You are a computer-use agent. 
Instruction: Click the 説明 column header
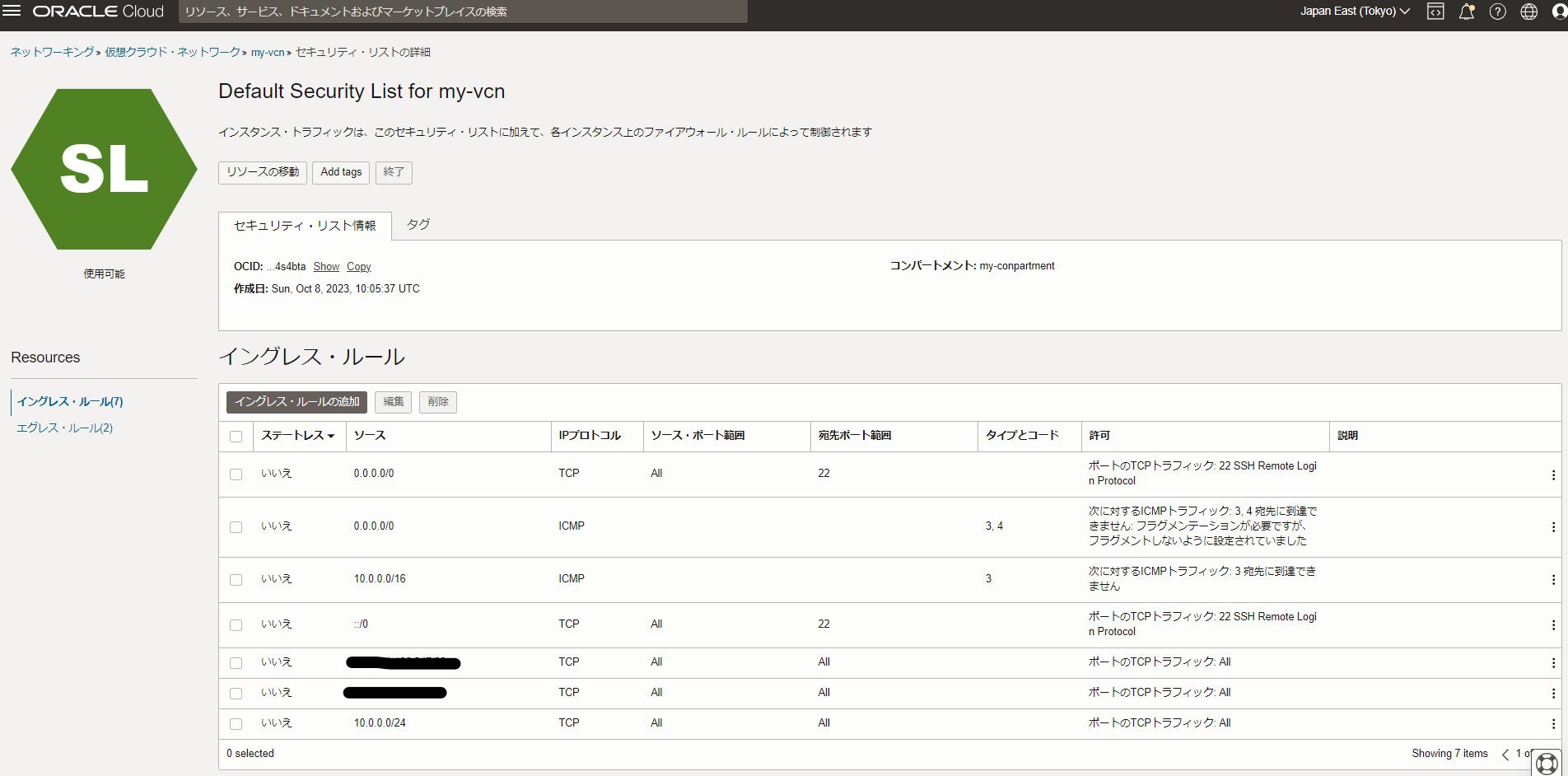(1347, 436)
